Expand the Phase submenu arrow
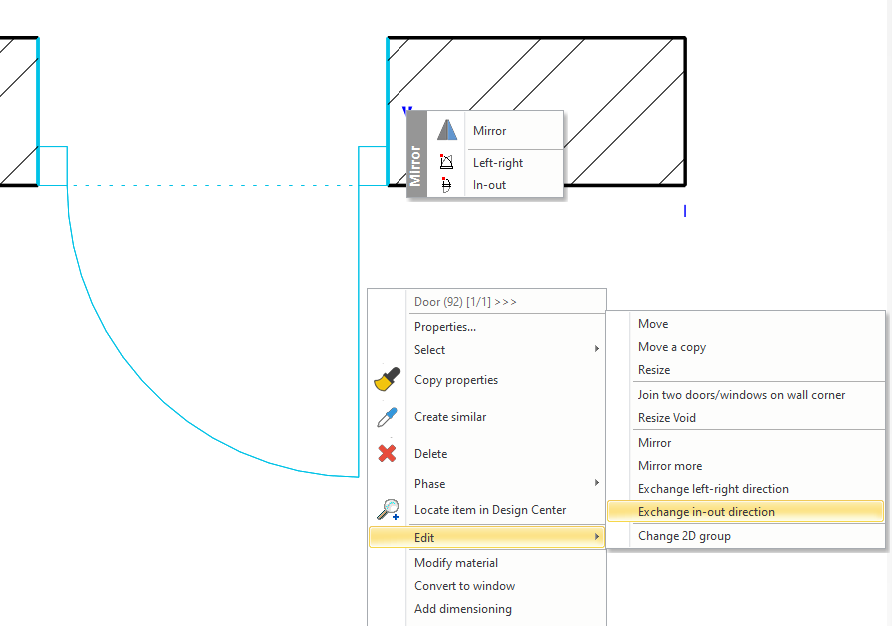This screenshot has height=626, width=892. [596, 483]
